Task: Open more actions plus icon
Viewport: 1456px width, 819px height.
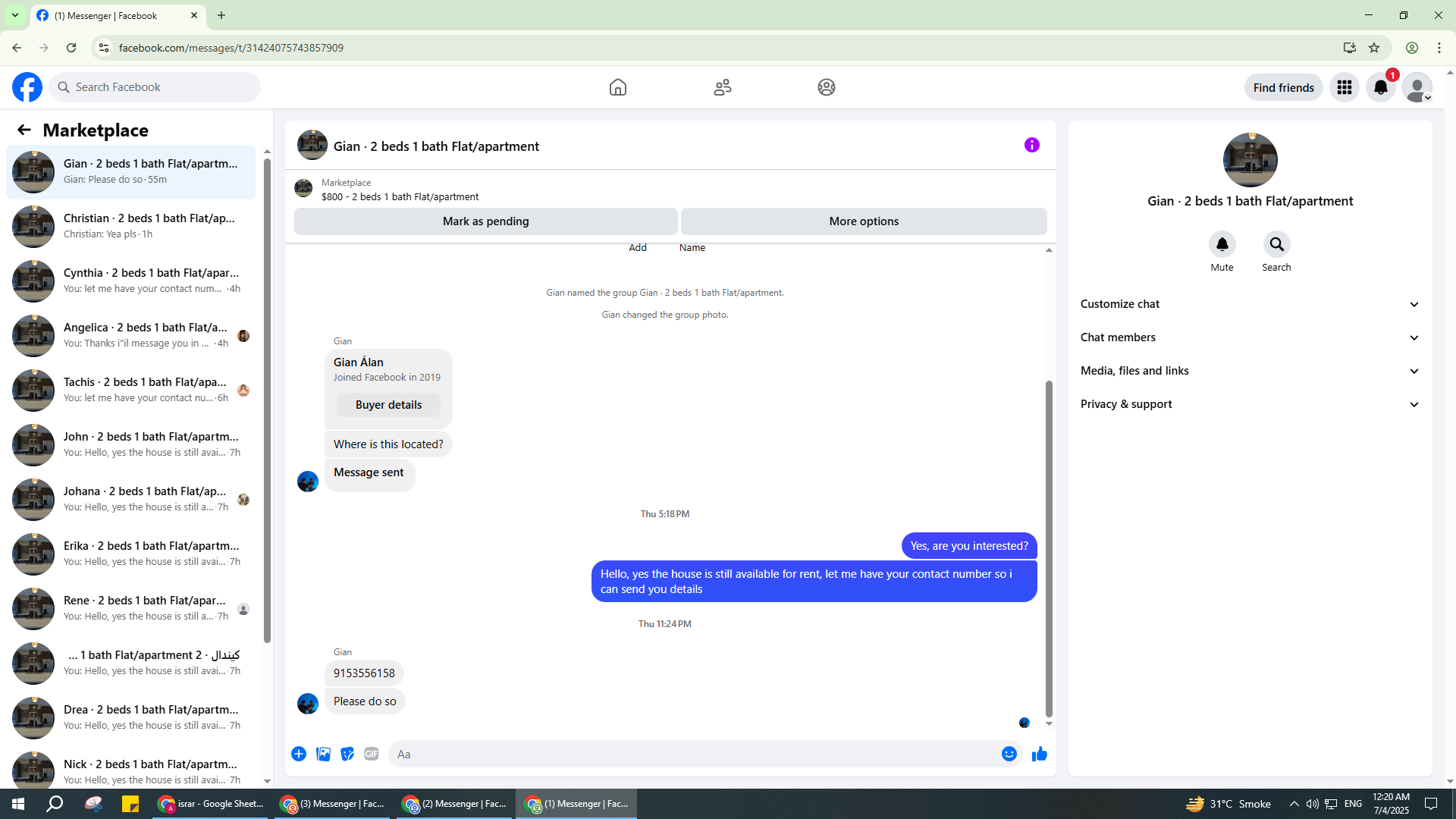Action: coord(299,754)
